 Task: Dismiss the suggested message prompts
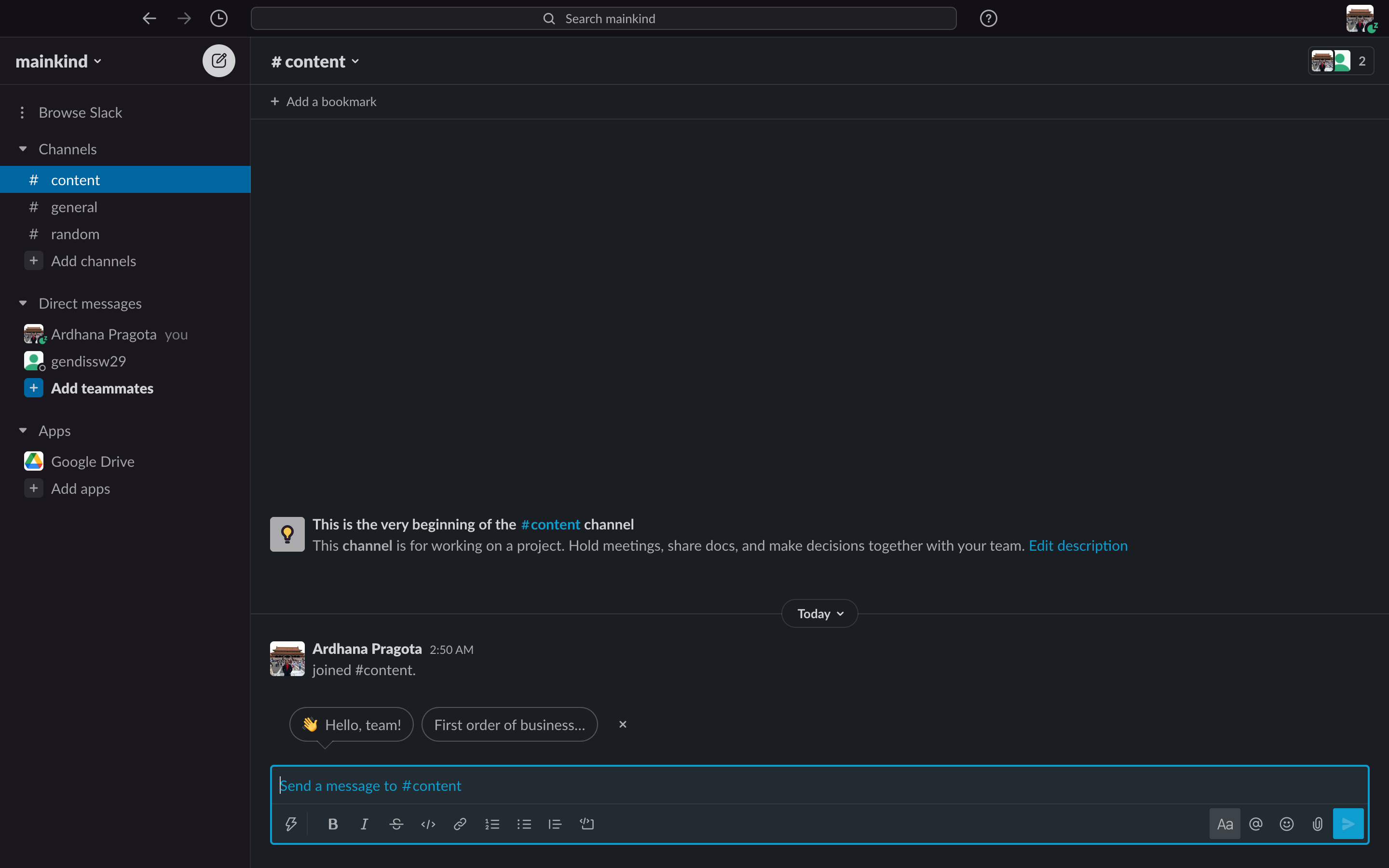click(x=623, y=724)
